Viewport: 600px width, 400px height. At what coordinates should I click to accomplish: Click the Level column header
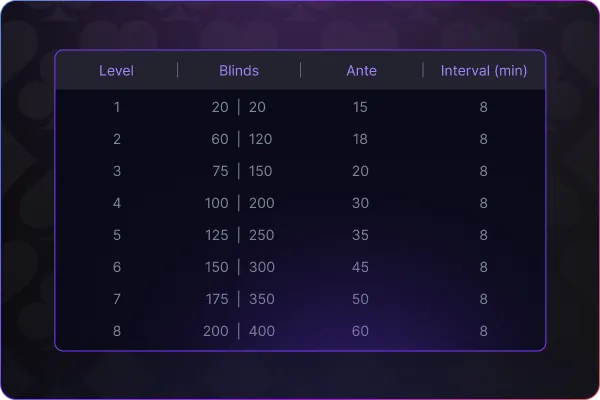tap(116, 71)
